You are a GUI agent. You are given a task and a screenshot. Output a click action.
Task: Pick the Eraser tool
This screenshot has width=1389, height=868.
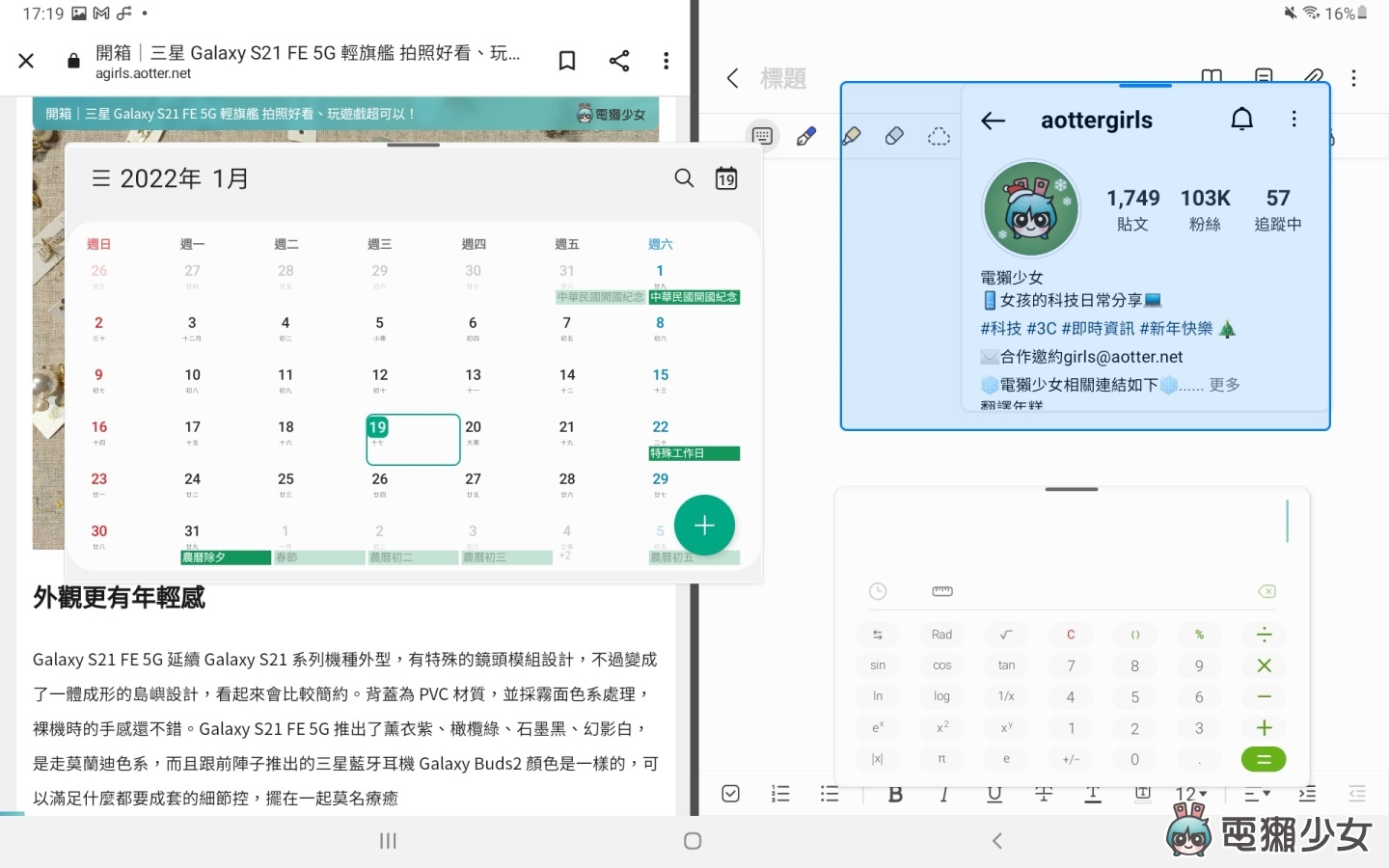895,135
